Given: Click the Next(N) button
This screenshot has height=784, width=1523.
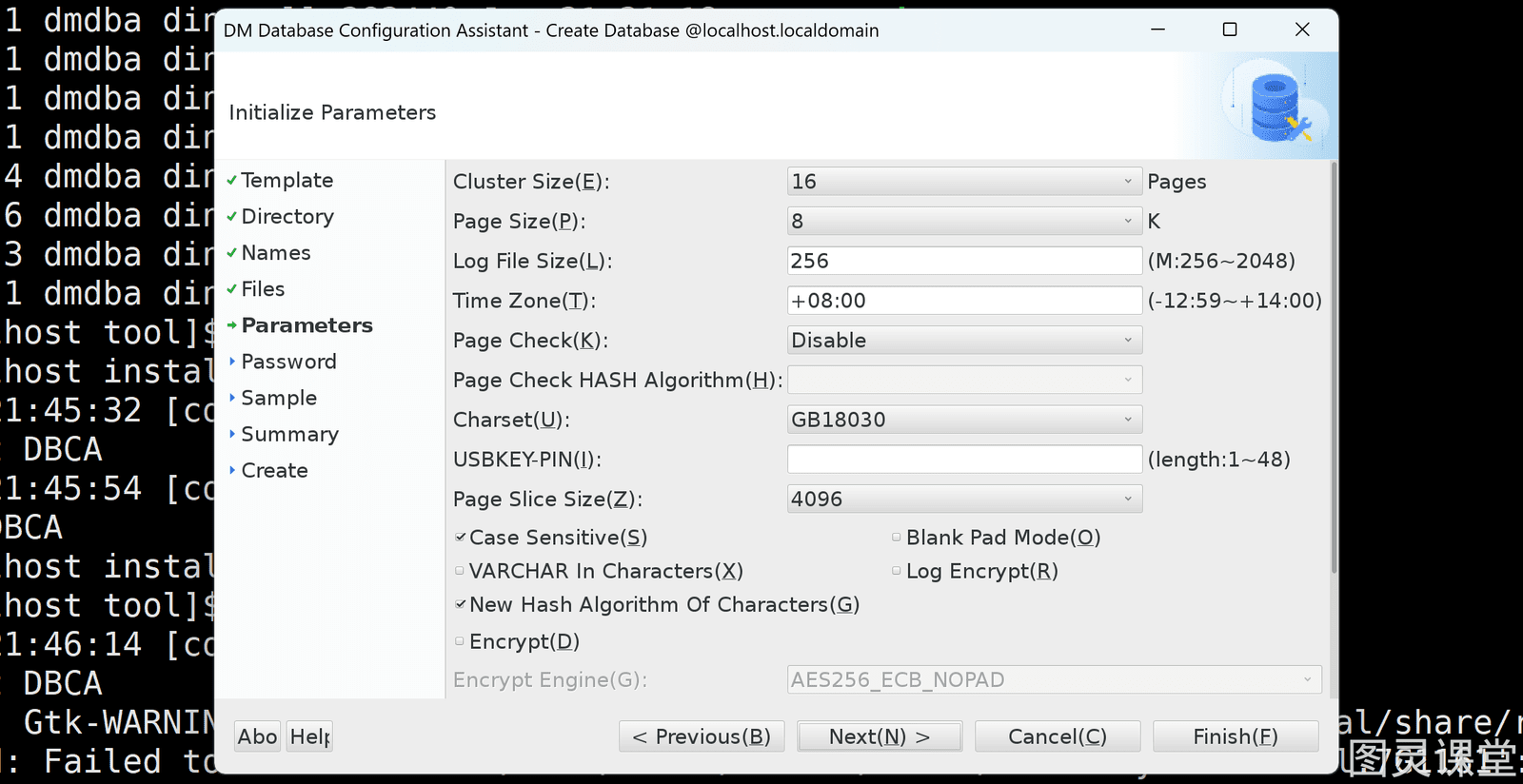Looking at the screenshot, I should (x=880, y=736).
